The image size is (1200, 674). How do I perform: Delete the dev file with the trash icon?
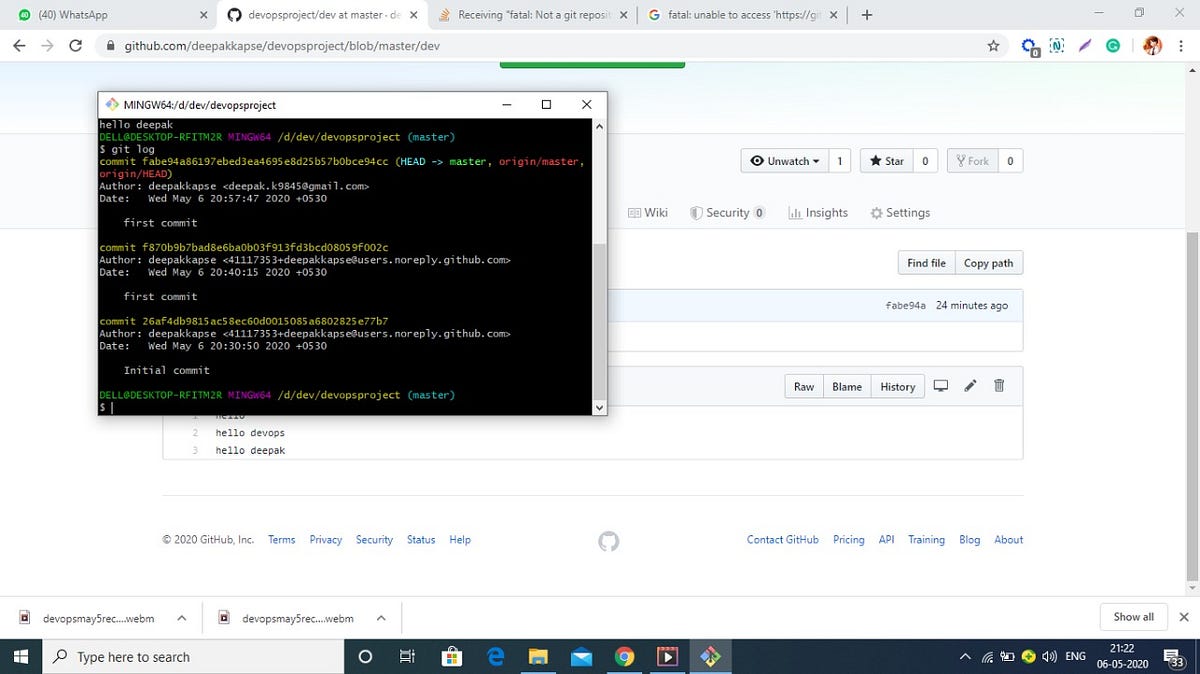coord(998,386)
